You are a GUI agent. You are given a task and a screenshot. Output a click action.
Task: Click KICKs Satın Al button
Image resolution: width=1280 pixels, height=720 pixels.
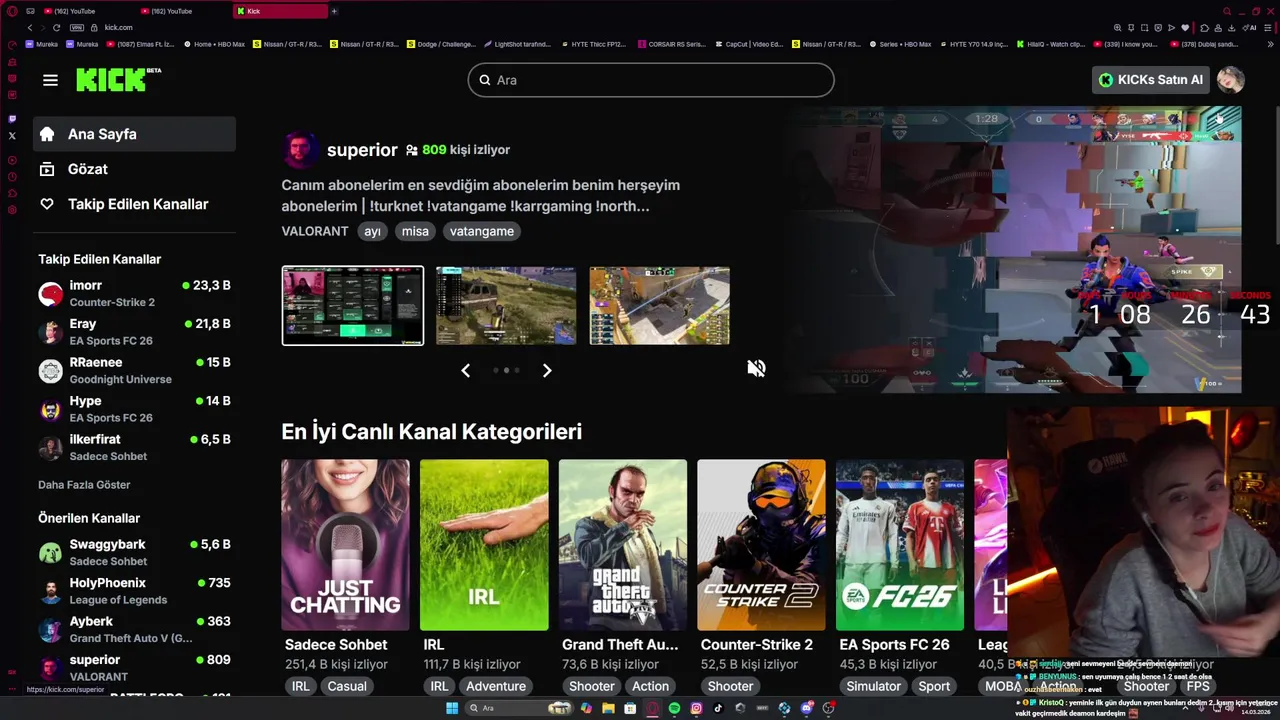click(x=1150, y=80)
